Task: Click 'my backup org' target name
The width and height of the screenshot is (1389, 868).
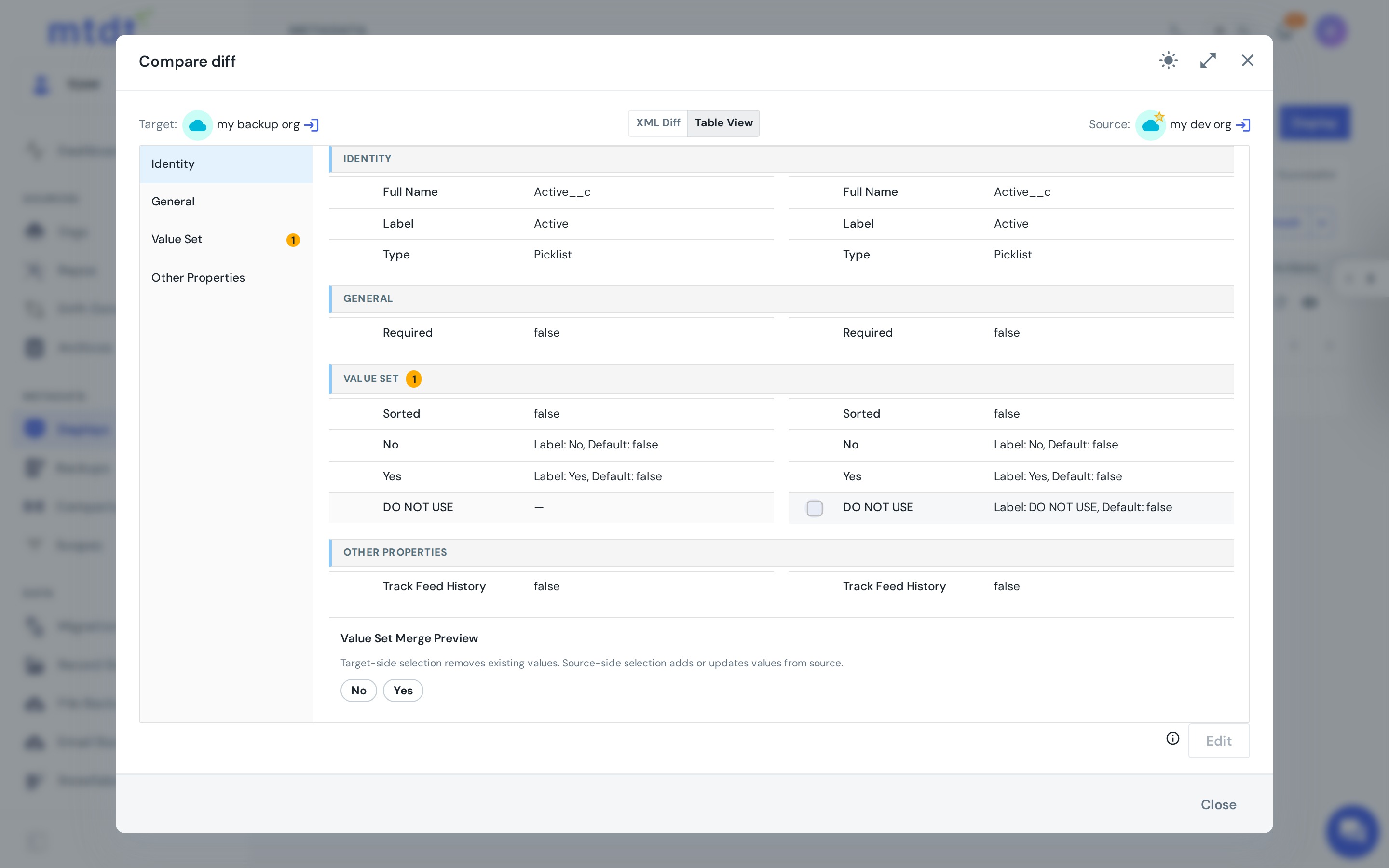Action: (259, 124)
